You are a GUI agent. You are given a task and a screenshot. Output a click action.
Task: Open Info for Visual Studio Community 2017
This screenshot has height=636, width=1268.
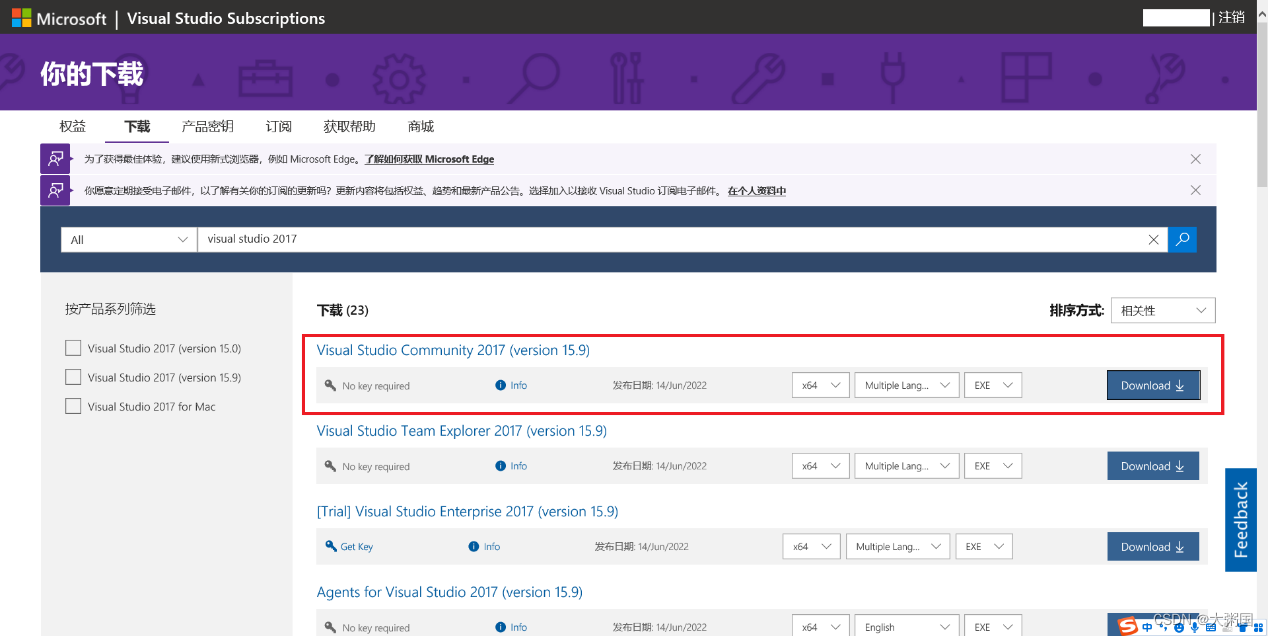coord(511,385)
